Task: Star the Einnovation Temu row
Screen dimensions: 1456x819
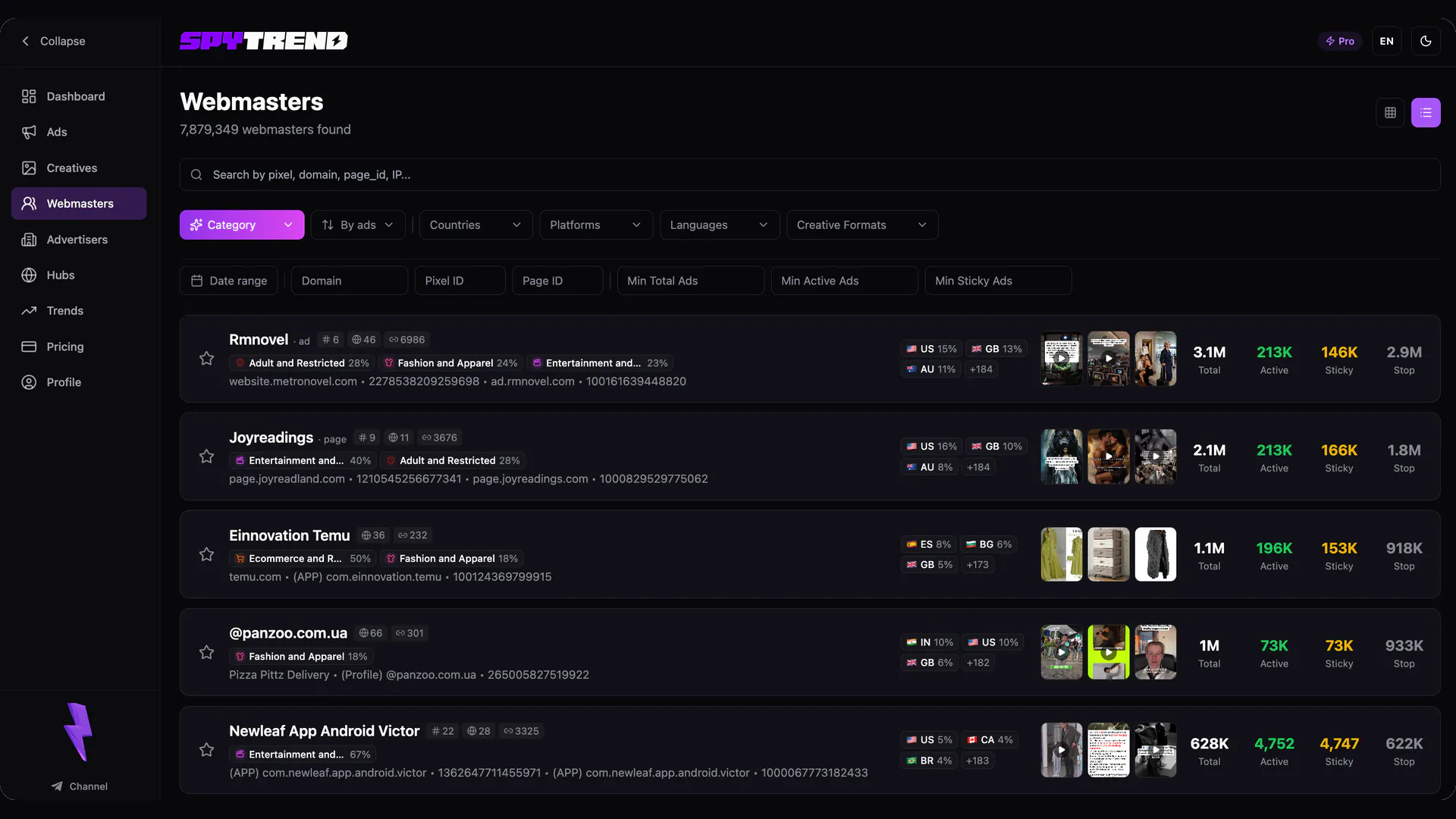Action: 206,554
